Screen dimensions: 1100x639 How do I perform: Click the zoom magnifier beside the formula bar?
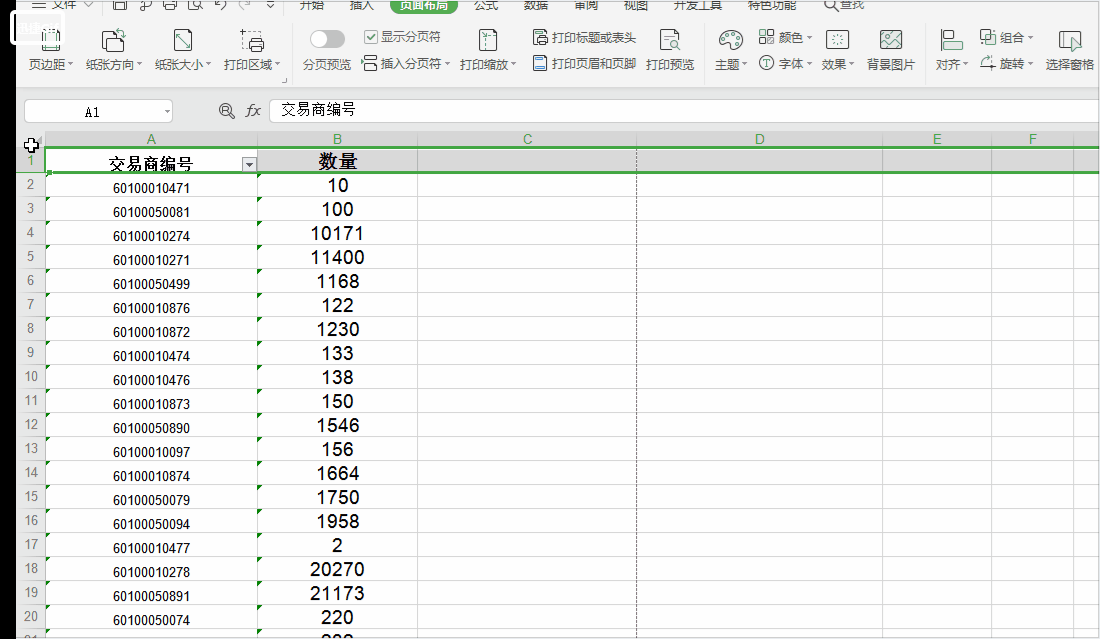227,111
